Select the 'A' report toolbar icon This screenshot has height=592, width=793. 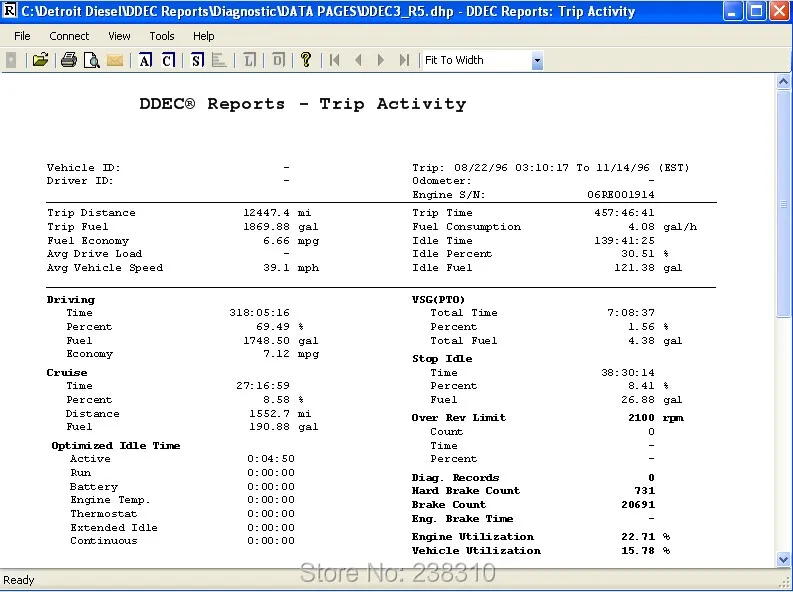tap(145, 60)
